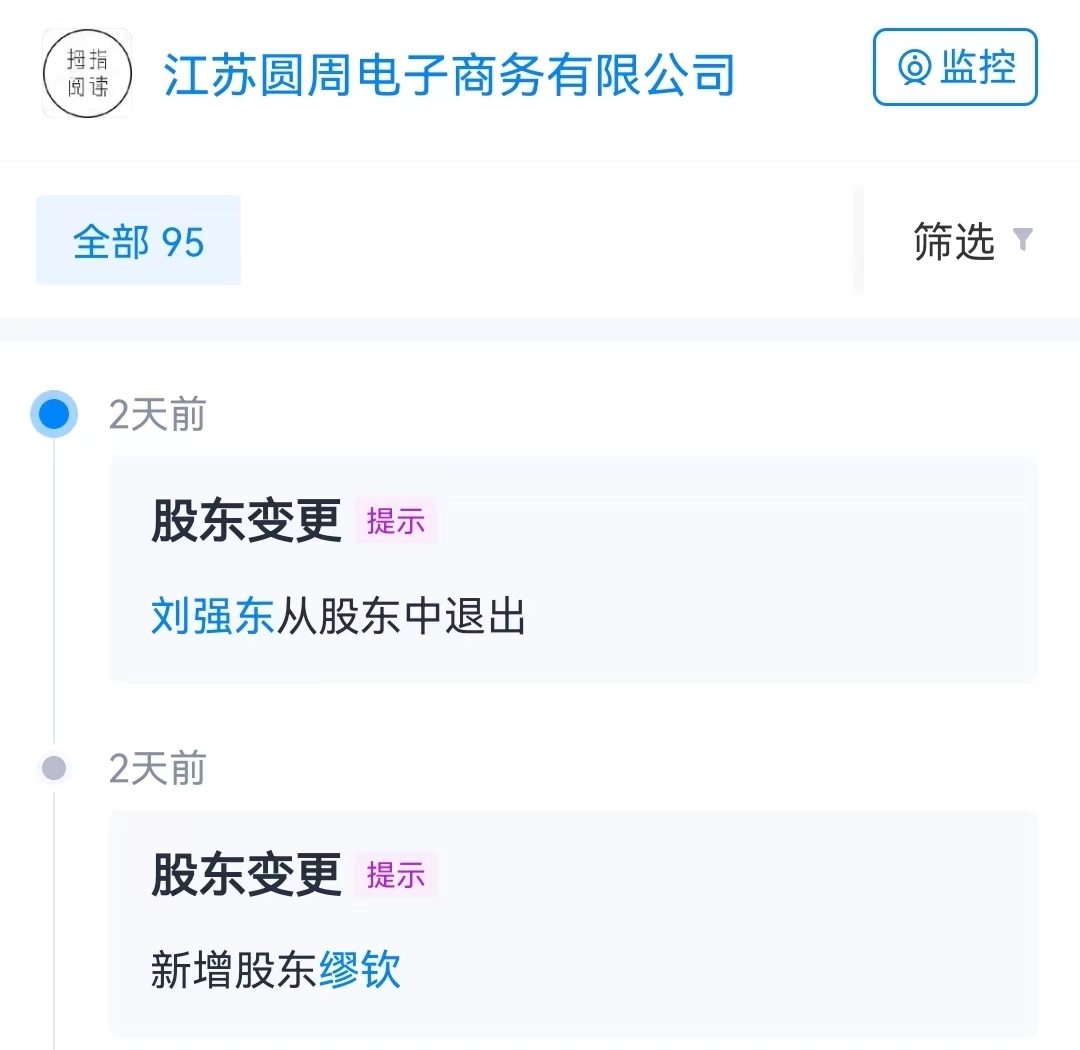Click the blue timeline dot at top
The image size is (1080, 1050).
tap(54, 413)
